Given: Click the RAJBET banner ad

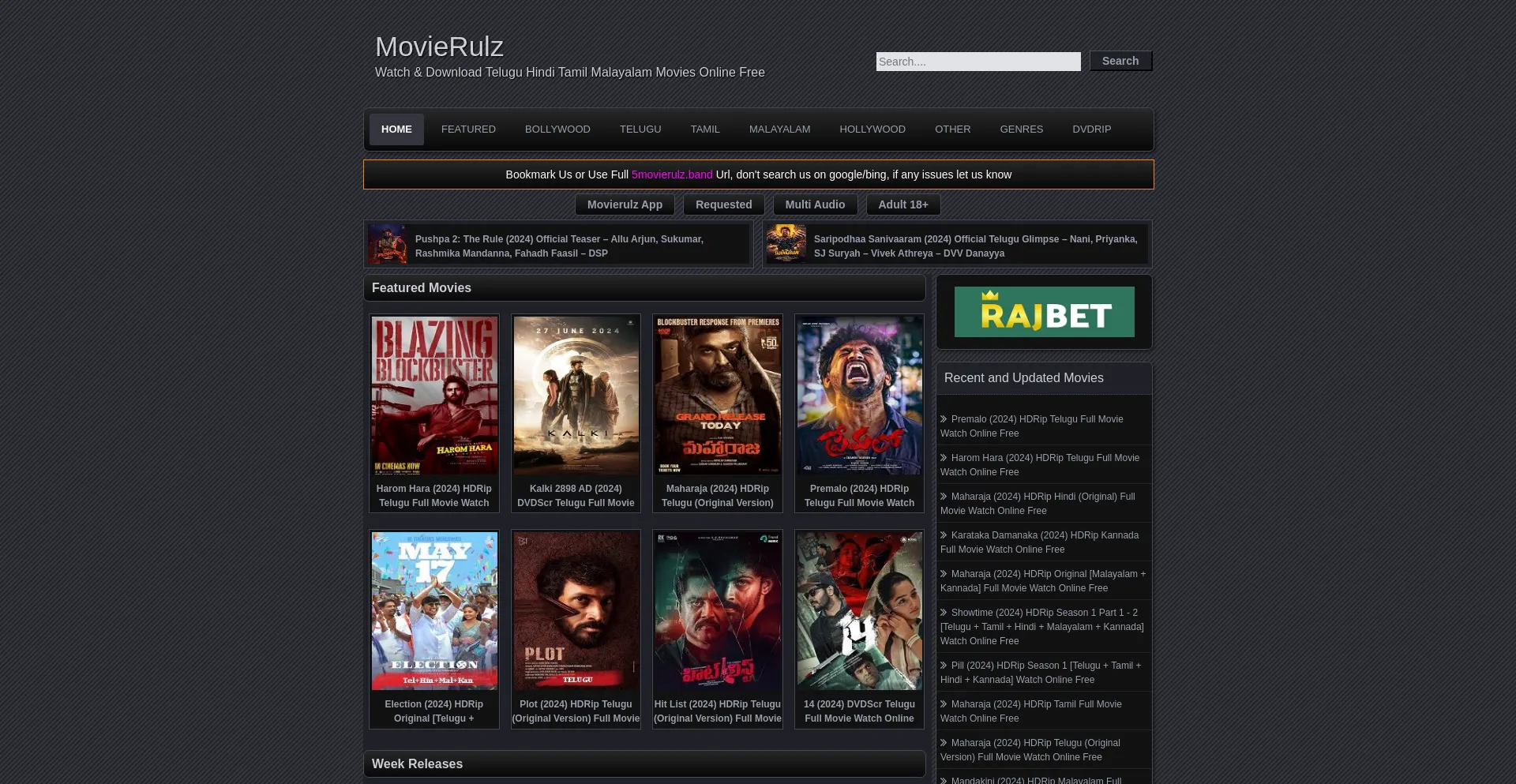Looking at the screenshot, I should click(1044, 312).
